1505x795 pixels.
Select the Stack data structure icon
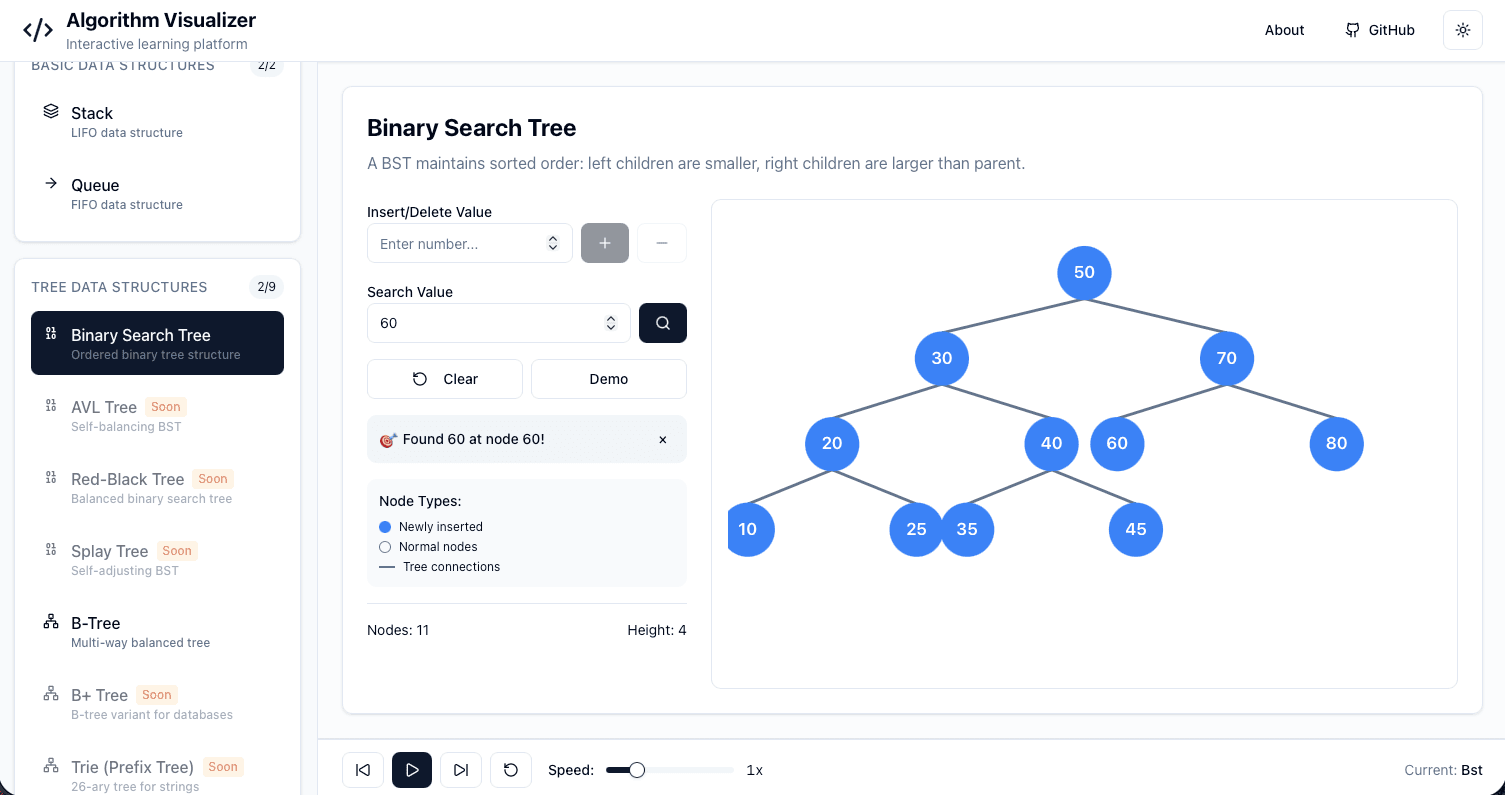point(50,112)
